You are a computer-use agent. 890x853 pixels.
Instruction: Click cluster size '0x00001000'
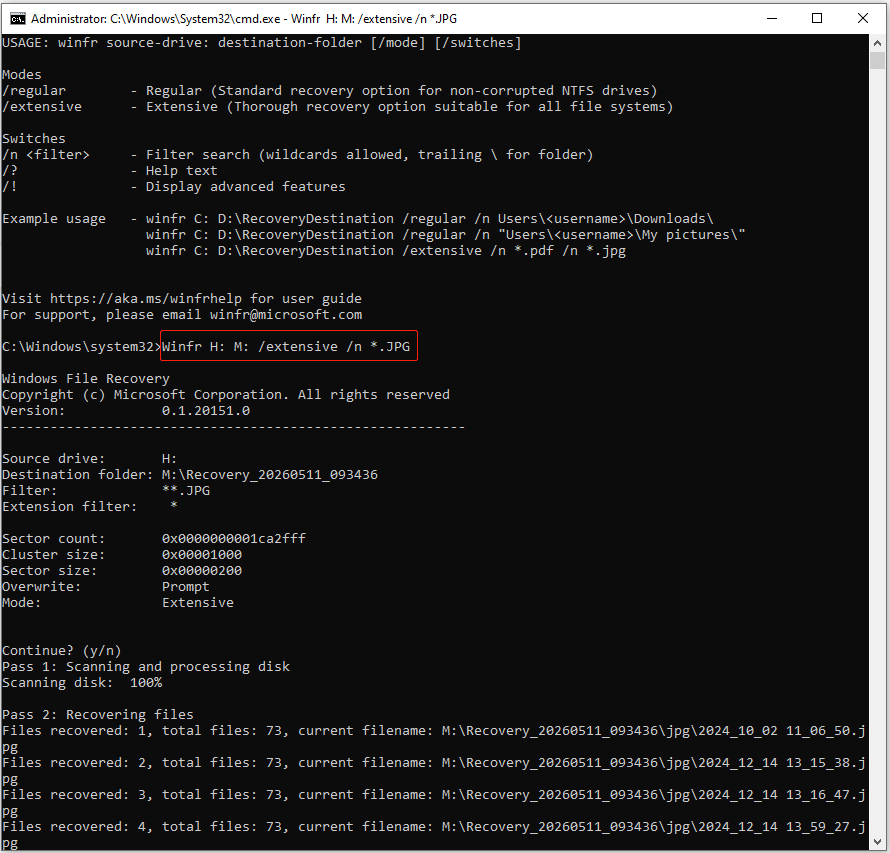click(x=201, y=554)
